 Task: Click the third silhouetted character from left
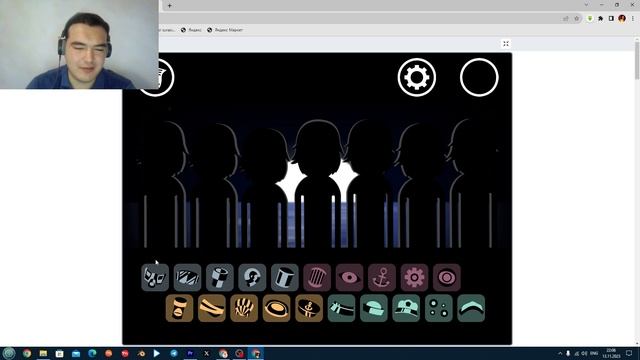(265, 188)
